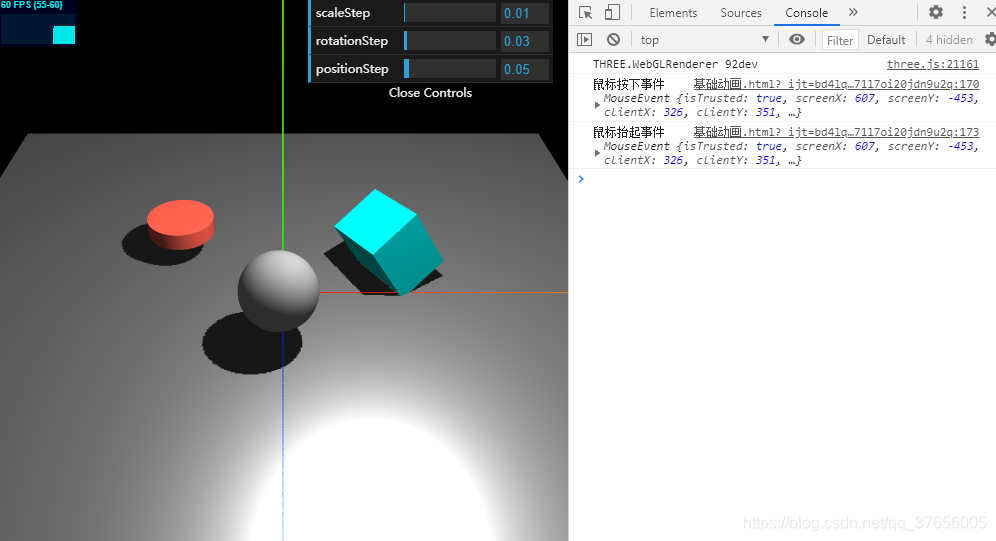The width and height of the screenshot is (996, 541).
Task: Toggle the device toolbar icon
Action: (x=612, y=13)
